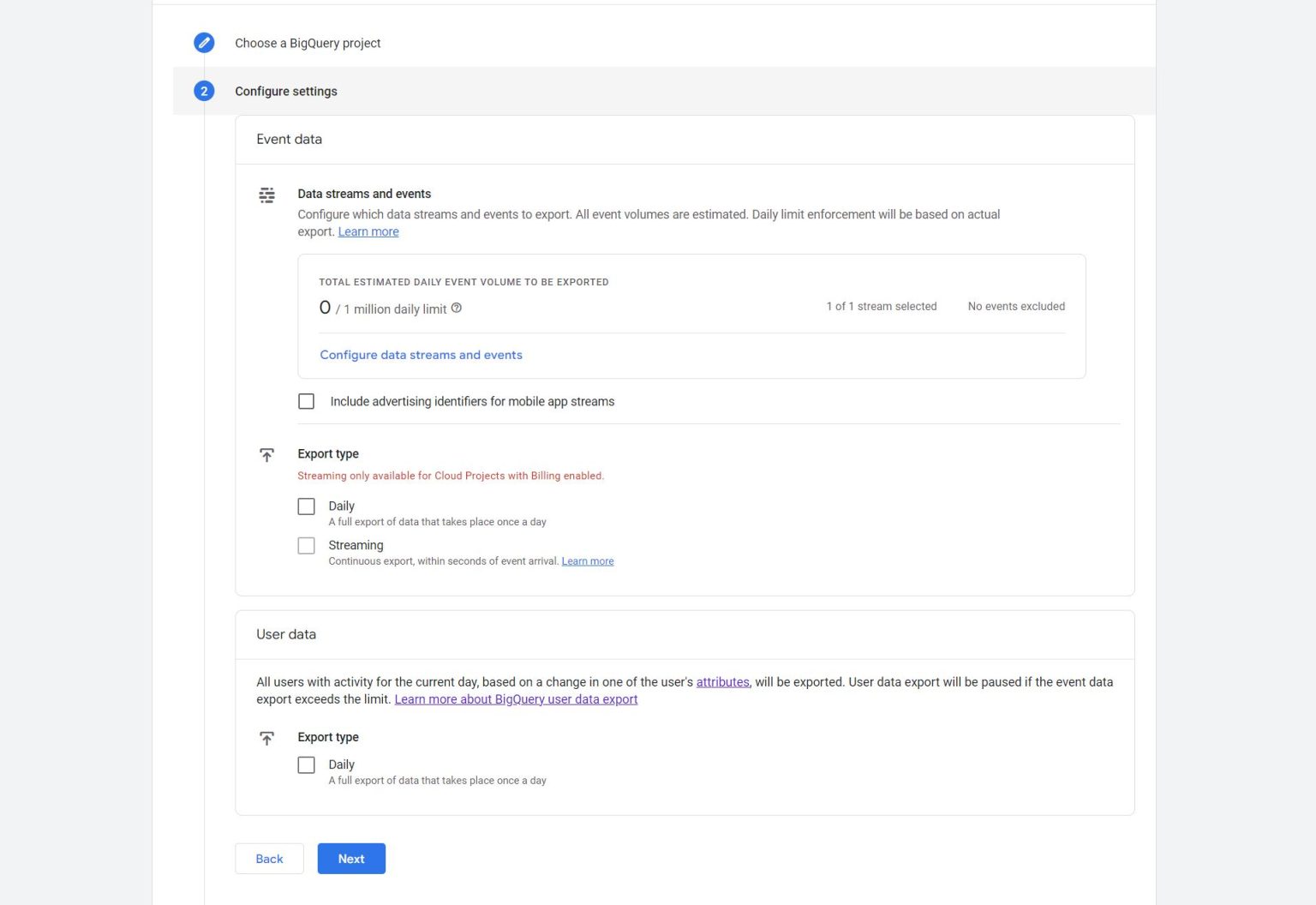Open Learn more about BigQuery user data export
Screen dimensions: 1316x905
(x=515, y=698)
